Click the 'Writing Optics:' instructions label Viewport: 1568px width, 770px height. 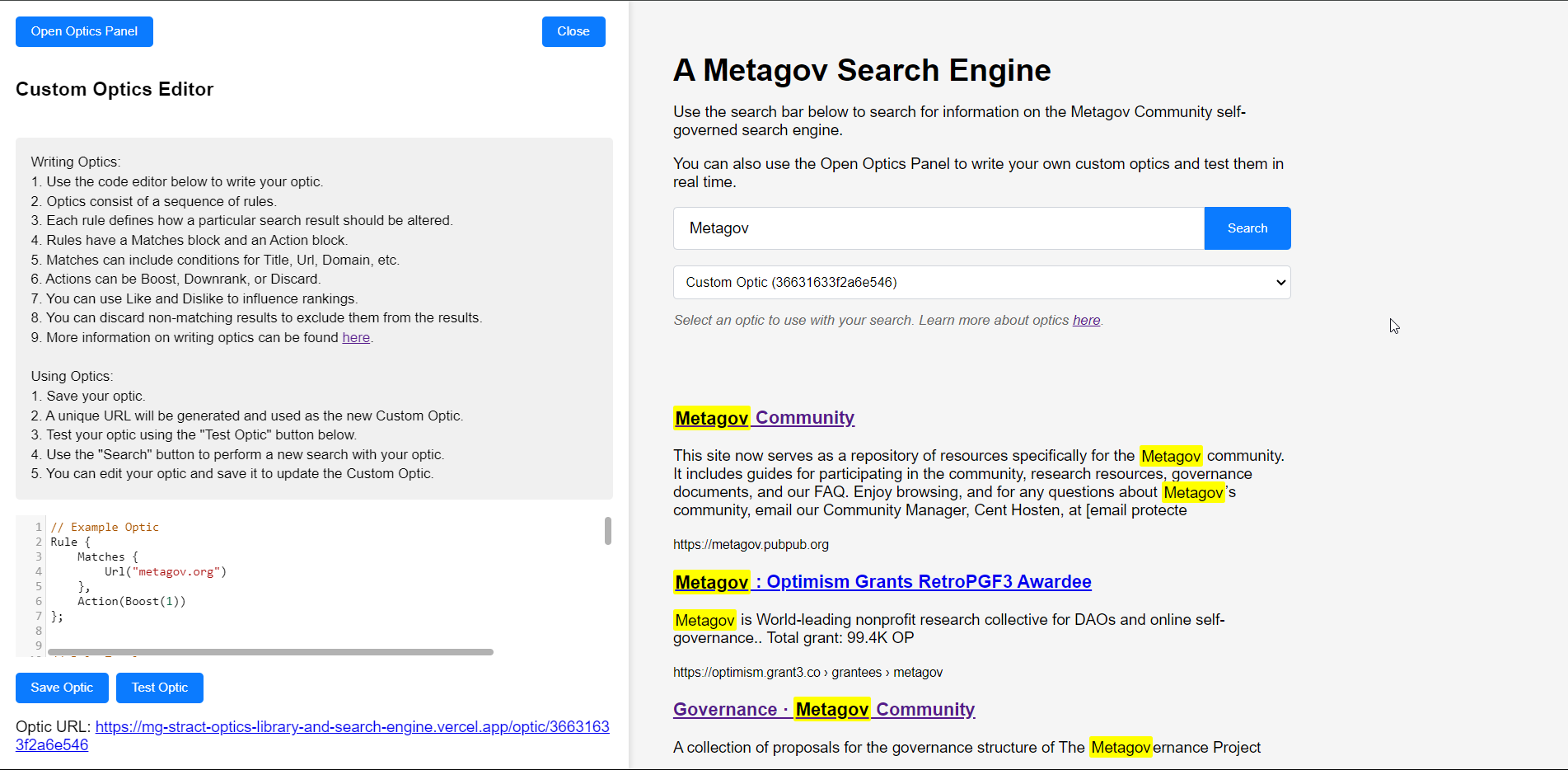[x=76, y=162]
